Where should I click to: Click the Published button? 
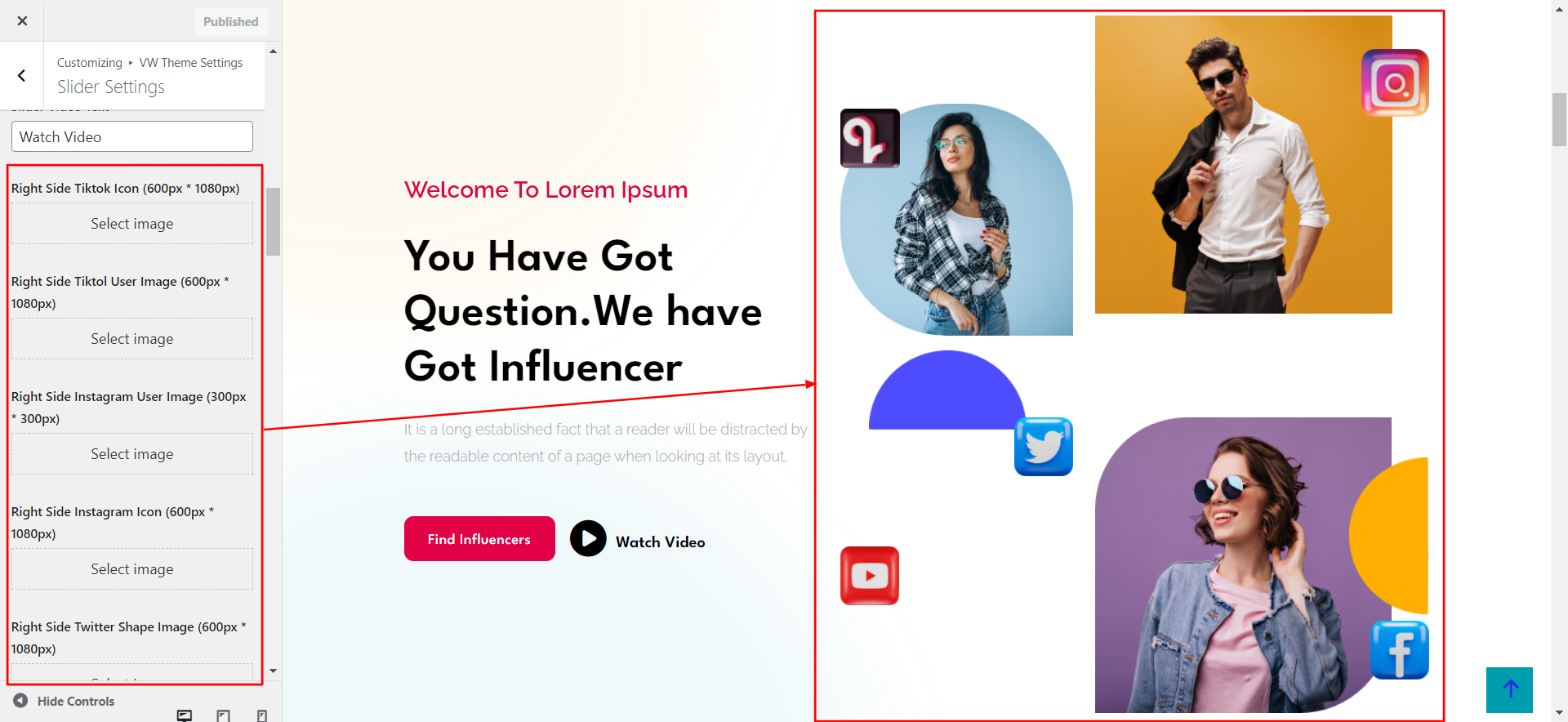tap(230, 22)
